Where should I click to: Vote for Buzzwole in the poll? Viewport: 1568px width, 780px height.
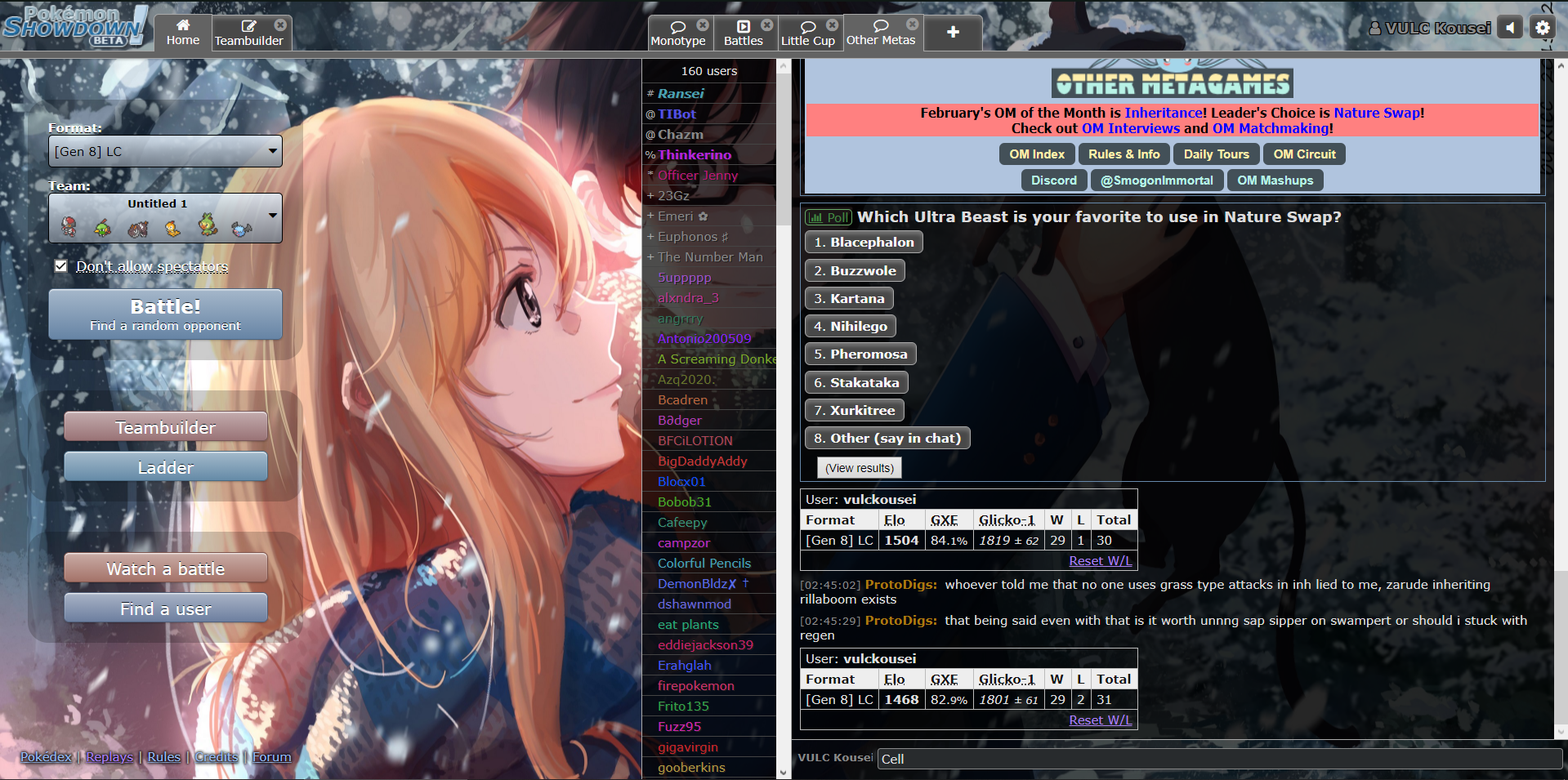(x=855, y=270)
